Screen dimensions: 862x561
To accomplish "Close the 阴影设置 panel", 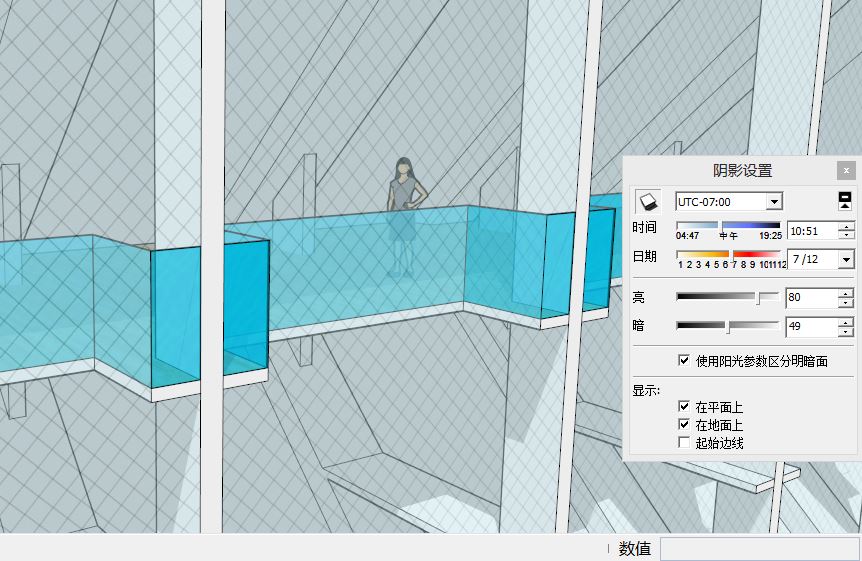I will tap(846, 171).
